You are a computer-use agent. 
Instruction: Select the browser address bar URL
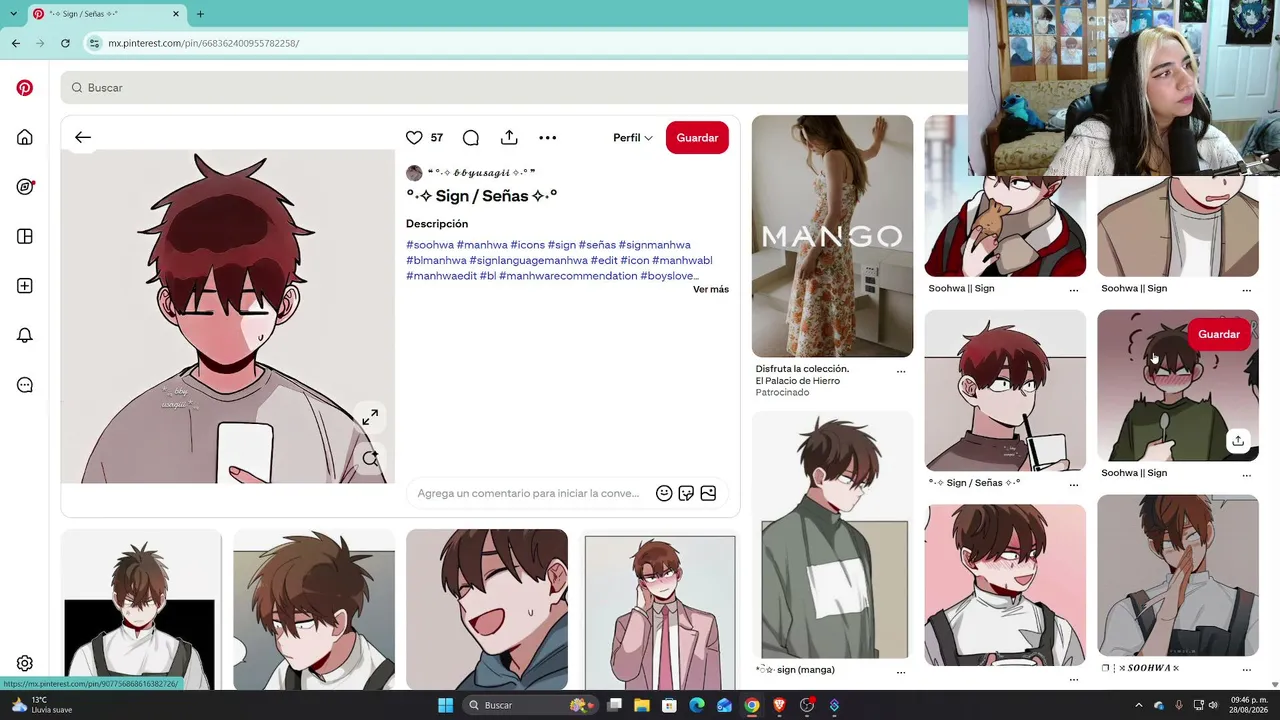(204, 43)
